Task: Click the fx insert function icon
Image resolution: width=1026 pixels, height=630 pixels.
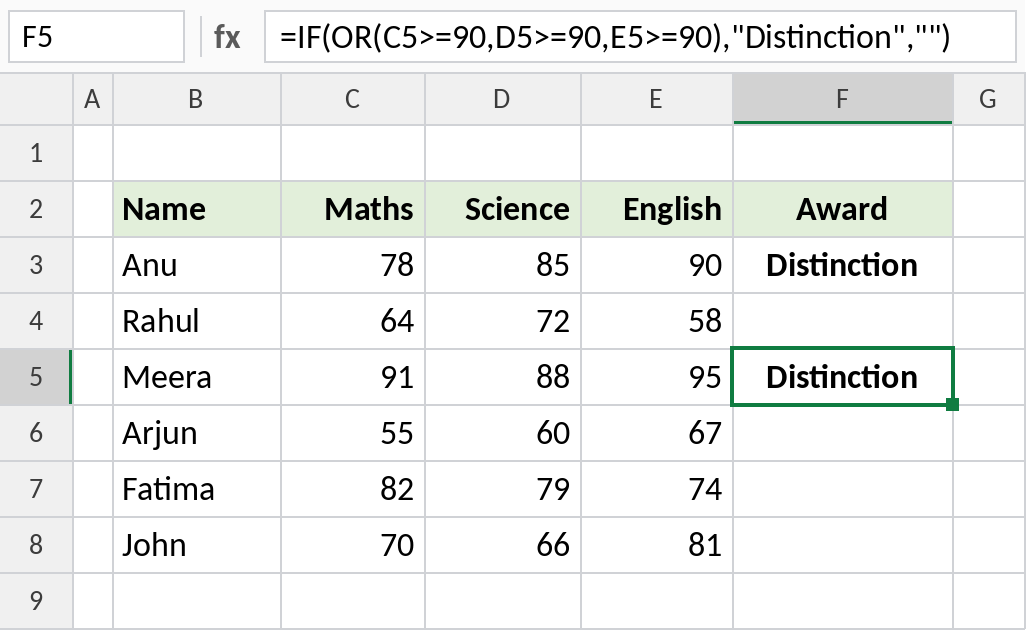Action: point(227,37)
